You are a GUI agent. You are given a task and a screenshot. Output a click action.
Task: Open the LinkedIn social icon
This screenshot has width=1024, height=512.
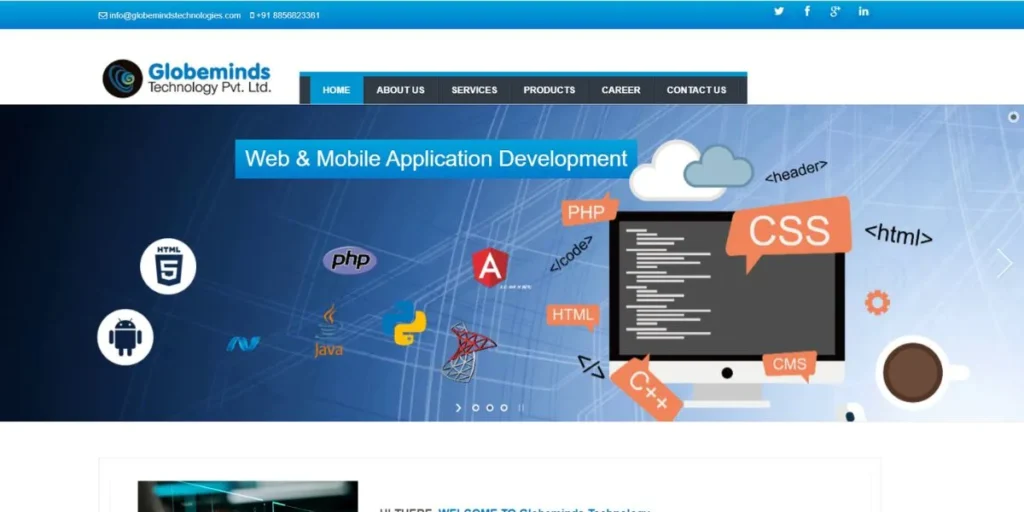863,11
